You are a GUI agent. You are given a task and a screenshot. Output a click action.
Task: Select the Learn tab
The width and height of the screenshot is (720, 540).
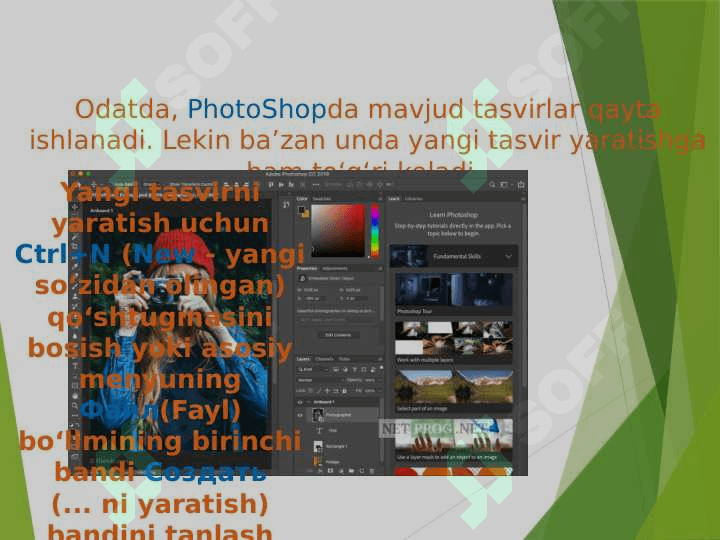394,199
